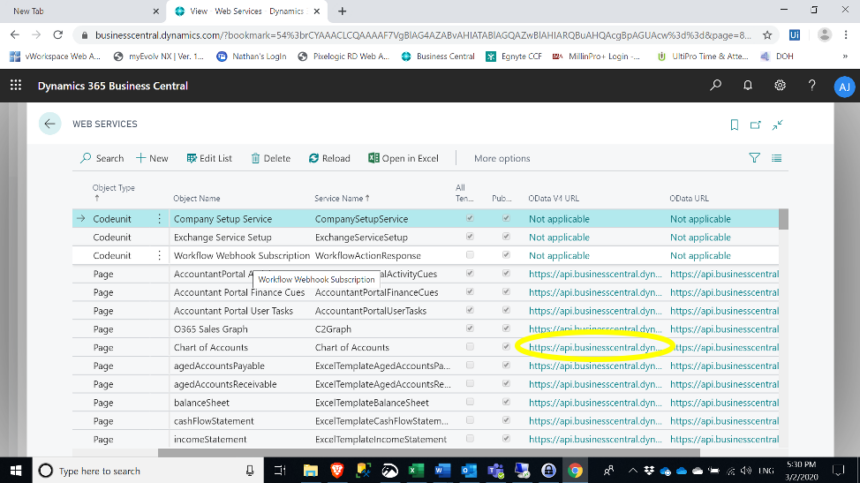Screen dimensions: 860x483
Task: Toggle Published checkbox for balanceSheet row
Action: pos(506,402)
